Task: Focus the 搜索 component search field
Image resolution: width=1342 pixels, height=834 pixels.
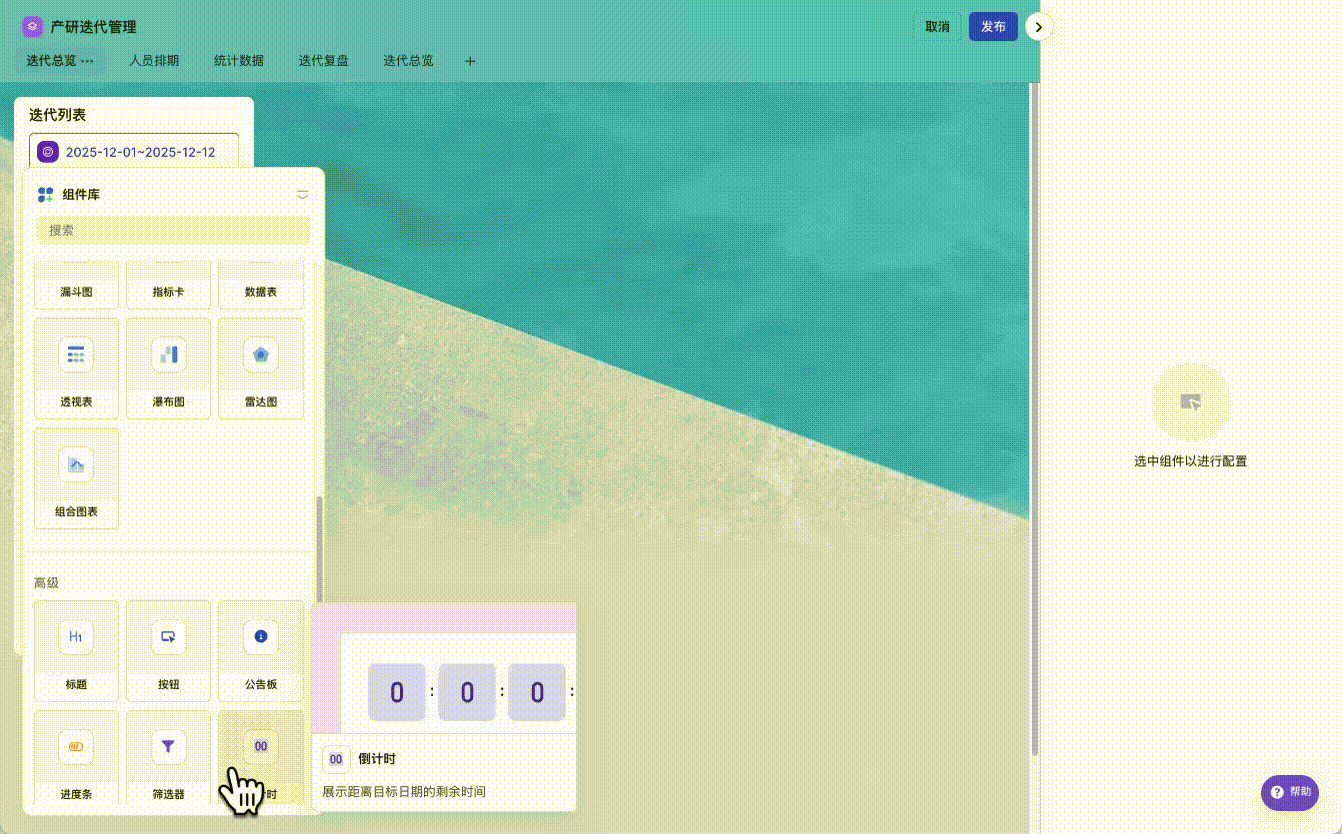Action: (x=173, y=230)
